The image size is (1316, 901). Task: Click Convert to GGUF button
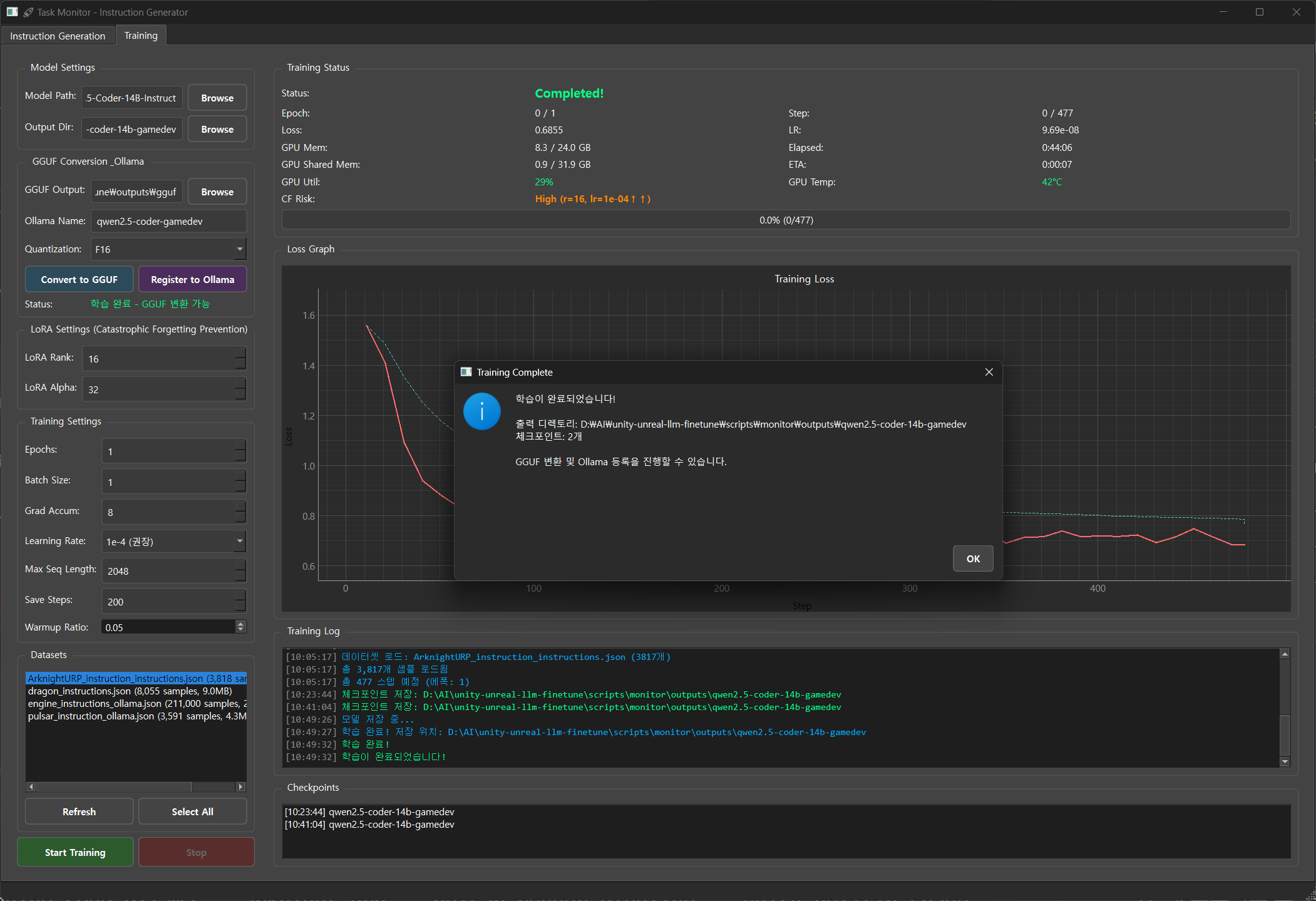pos(79,279)
